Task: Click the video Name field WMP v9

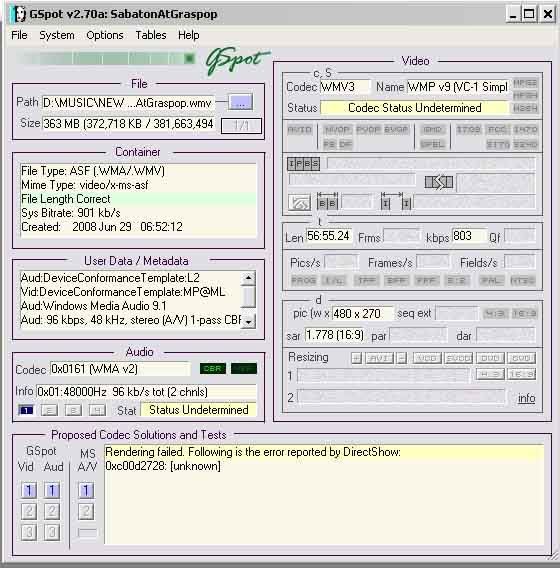Action: click(458, 87)
